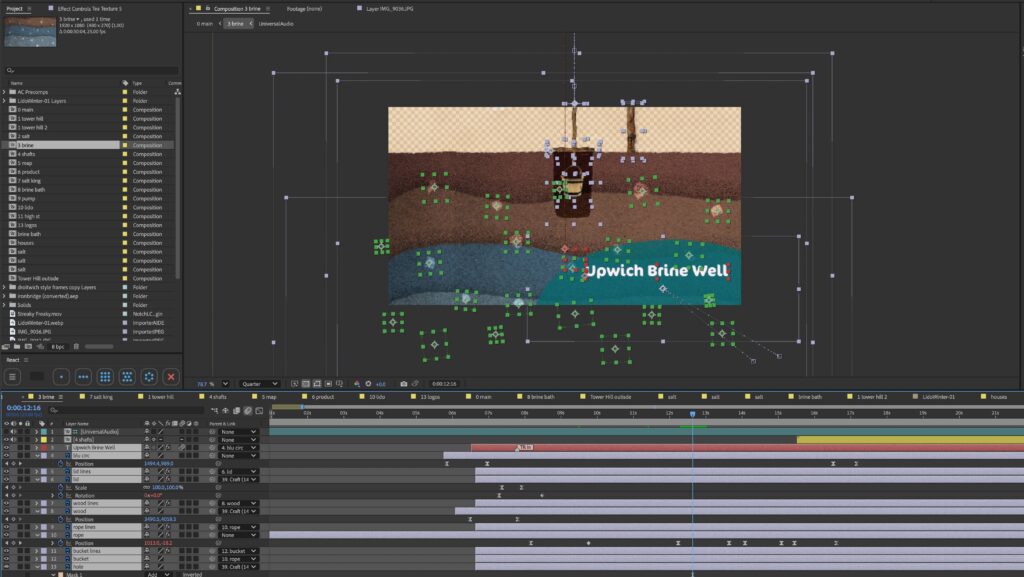Viewport: 1024px width, 577px height.
Task: Click UniversalAudio in composition breadcrumb
Action: pyautogui.click(x=276, y=23)
